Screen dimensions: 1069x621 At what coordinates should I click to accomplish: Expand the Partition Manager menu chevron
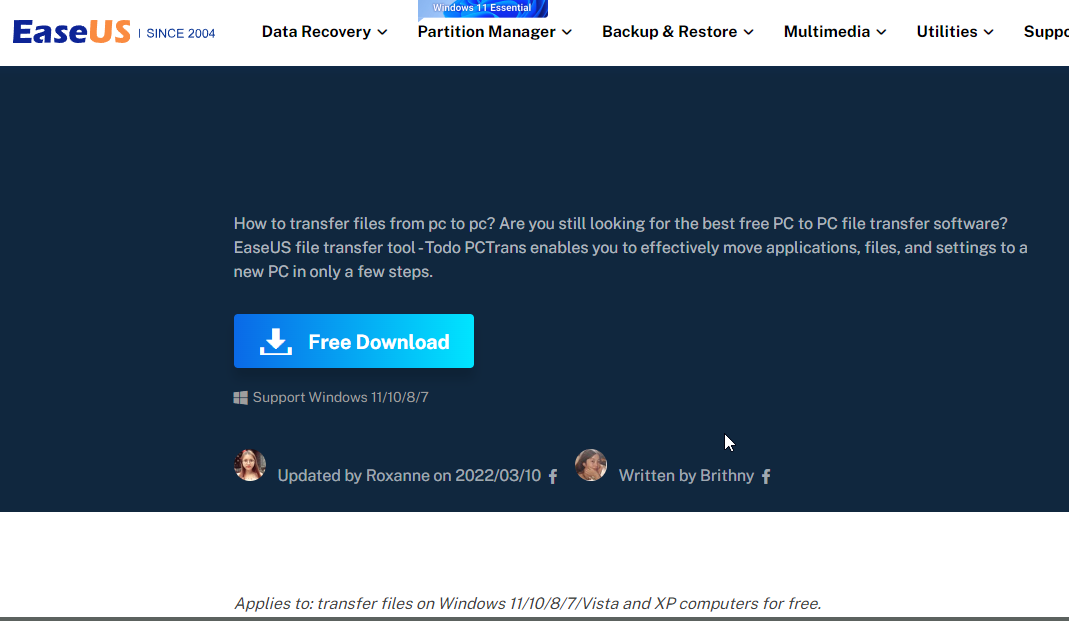click(567, 32)
